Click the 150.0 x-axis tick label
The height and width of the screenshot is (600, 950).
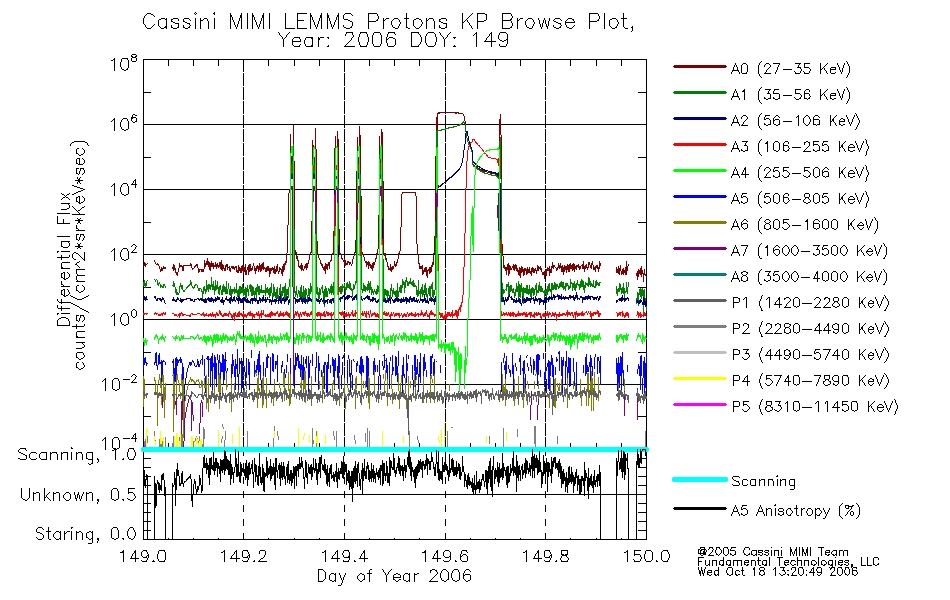[646, 556]
